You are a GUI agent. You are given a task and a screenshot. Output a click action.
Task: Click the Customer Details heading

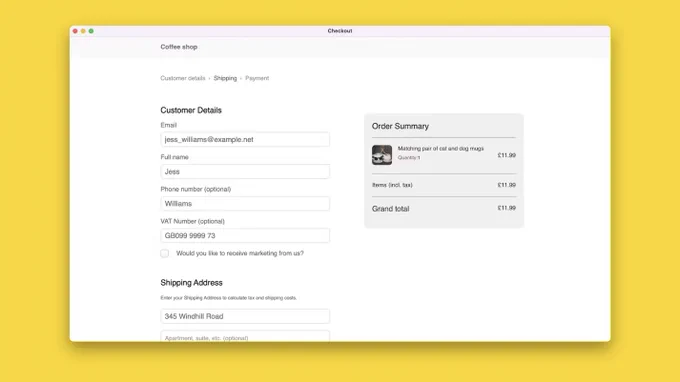coord(191,110)
